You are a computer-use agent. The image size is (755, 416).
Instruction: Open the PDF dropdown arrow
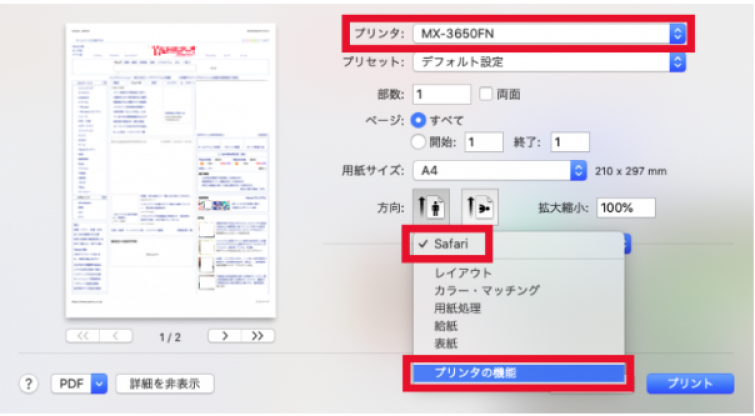tap(99, 384)
